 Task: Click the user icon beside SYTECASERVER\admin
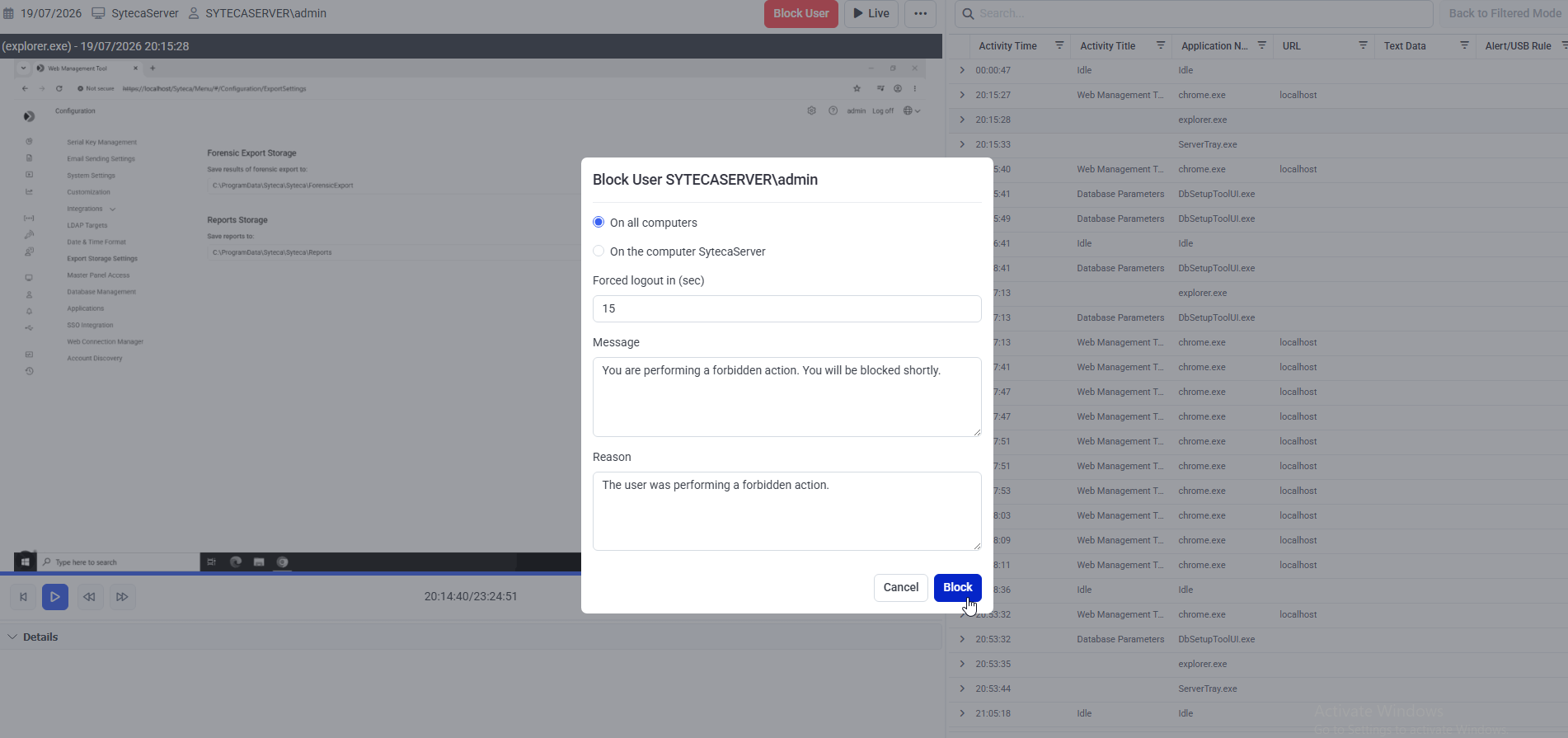click(x=194, y=13)
